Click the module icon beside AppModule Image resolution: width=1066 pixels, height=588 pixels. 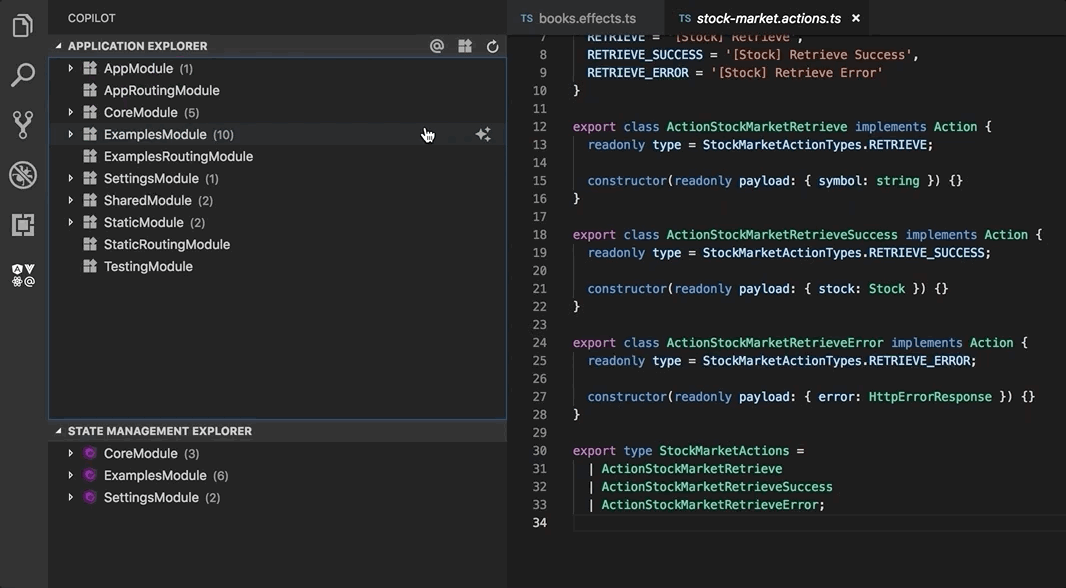pyautogui.click(x=90, y=69)
